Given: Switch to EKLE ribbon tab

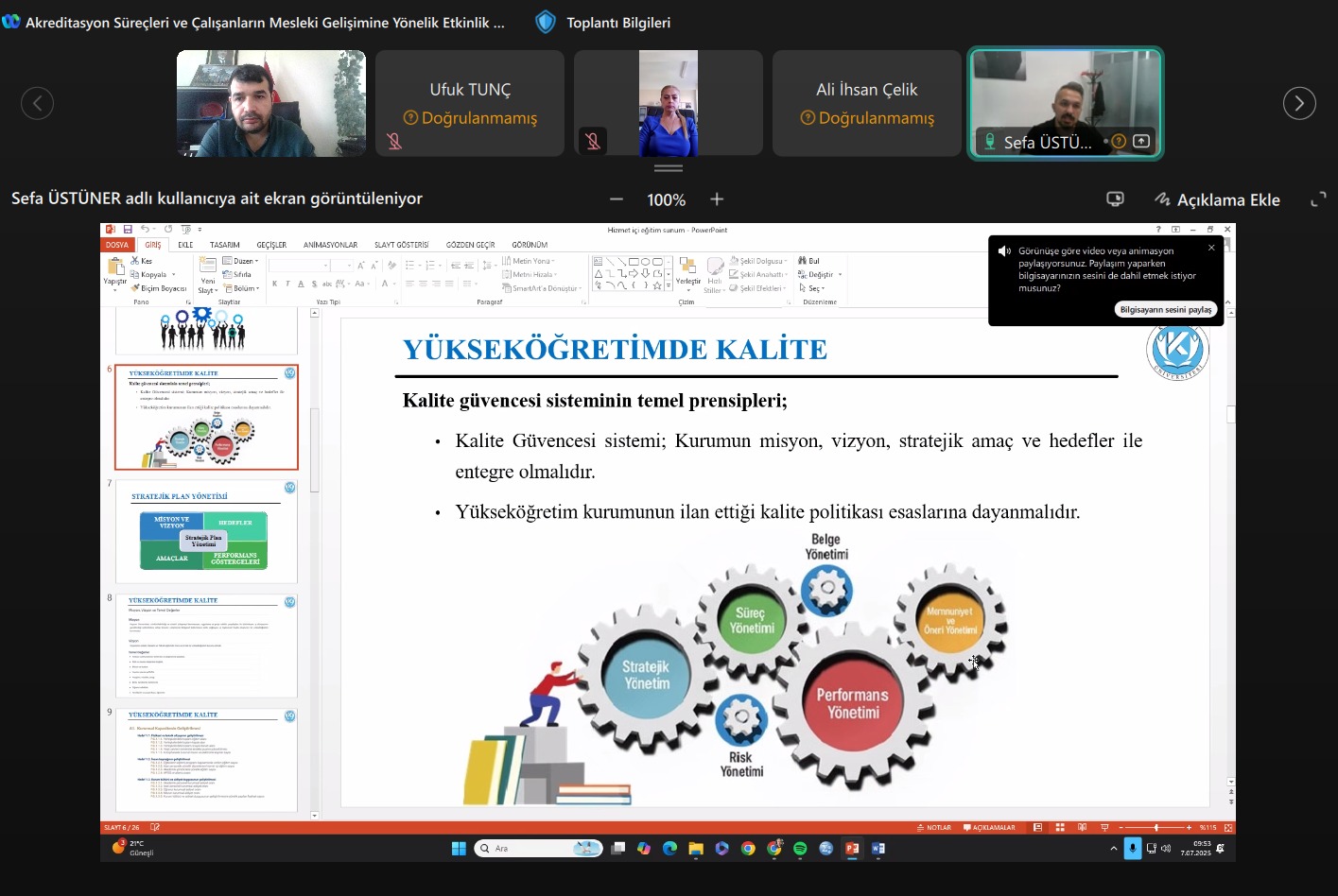Looking at the screenshot, I should click(x=185, y=245).
